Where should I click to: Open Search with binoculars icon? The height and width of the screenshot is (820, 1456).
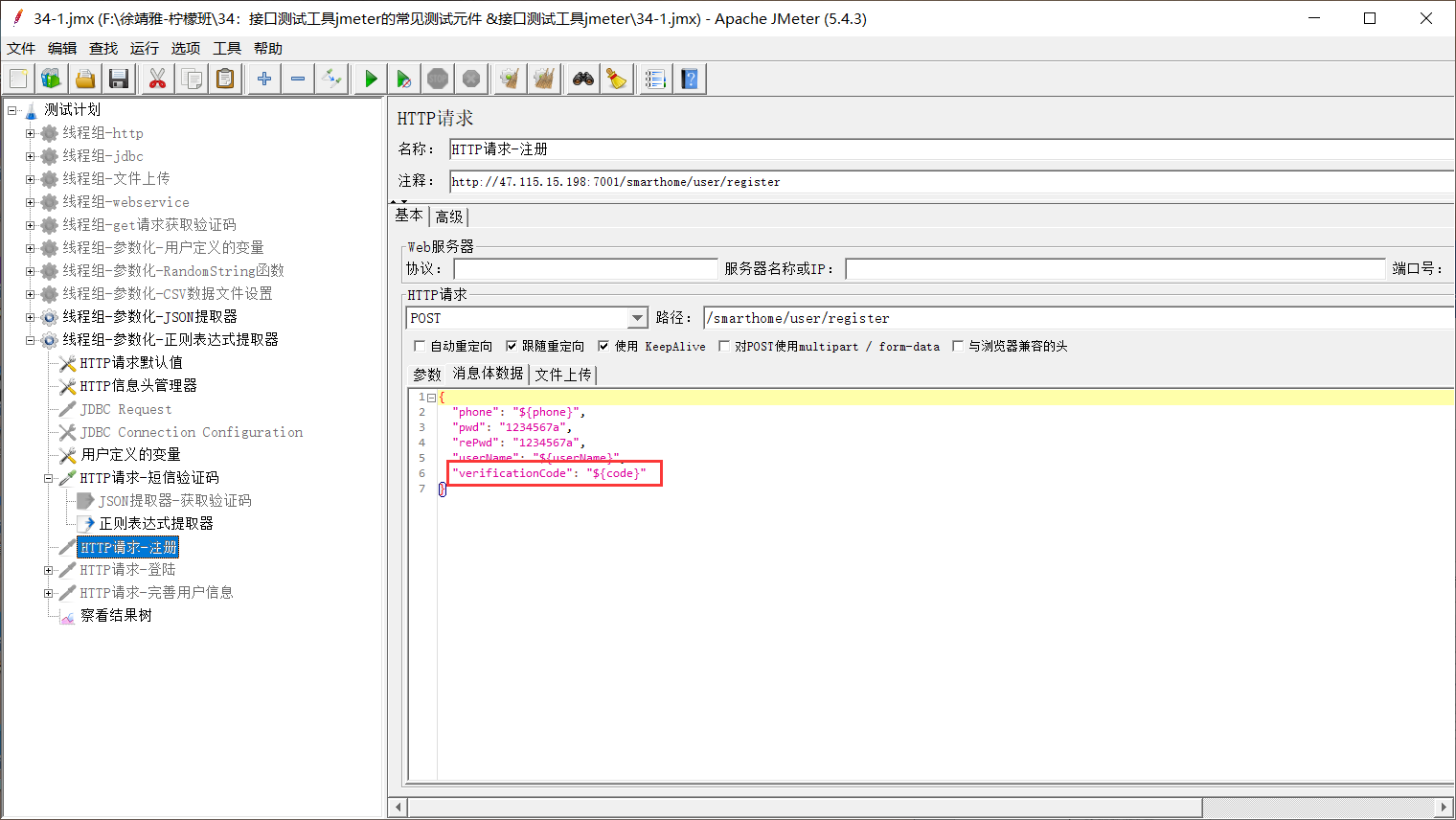click(x=583, y=79)
